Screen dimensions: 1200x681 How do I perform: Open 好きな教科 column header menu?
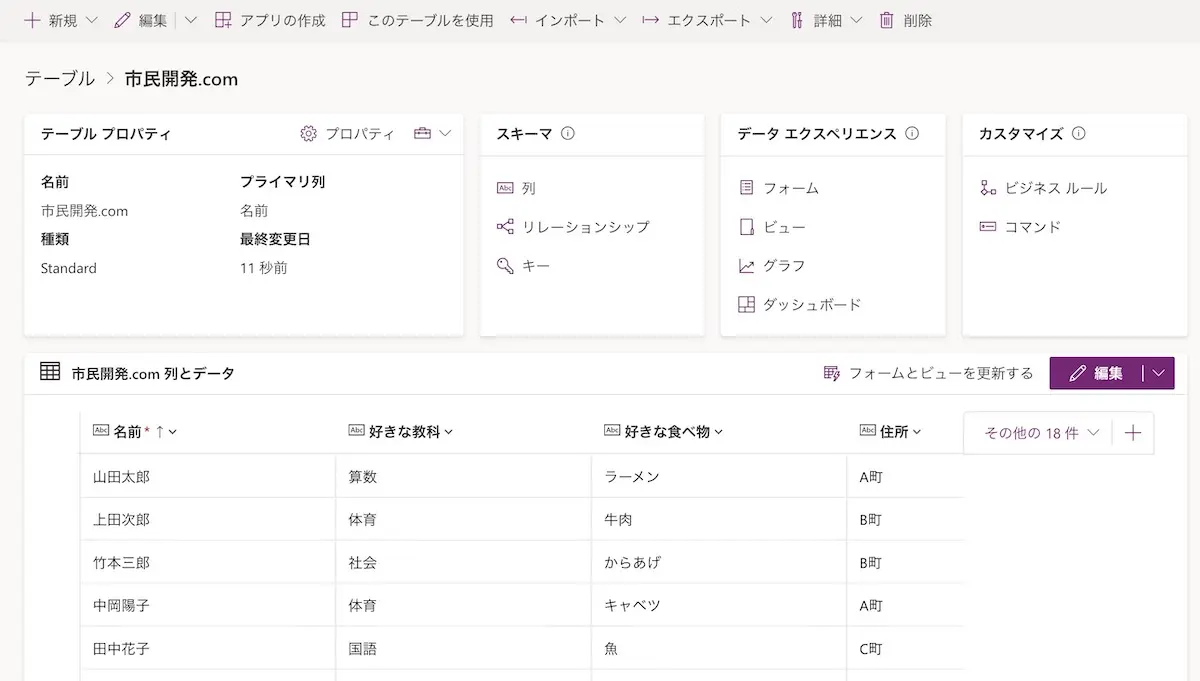pos(448,432)
